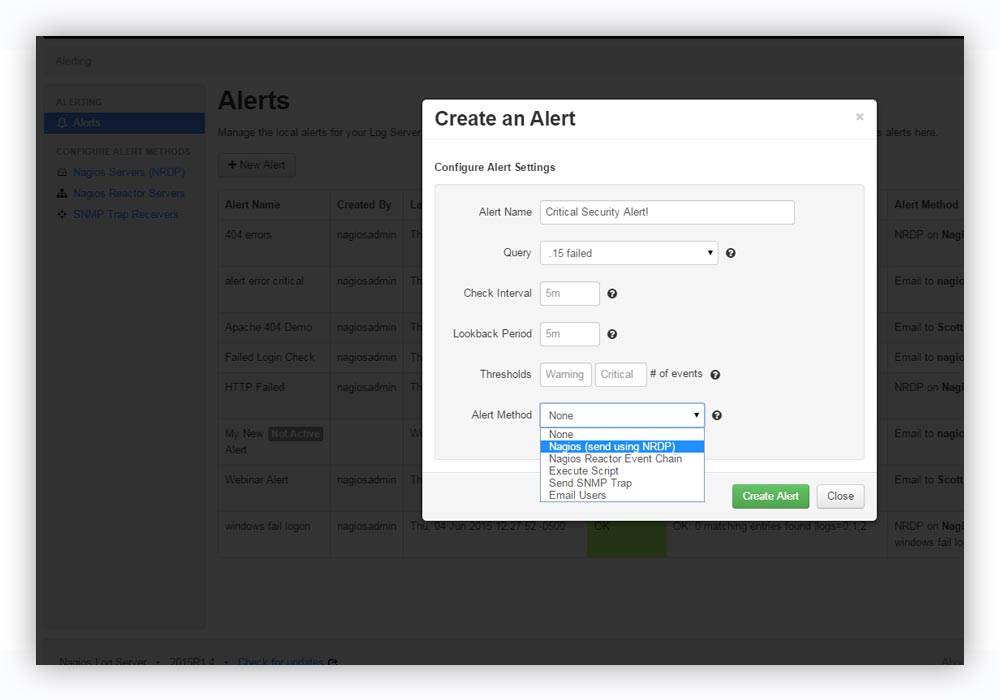Click Failed Login Check row name

(270, 357)
